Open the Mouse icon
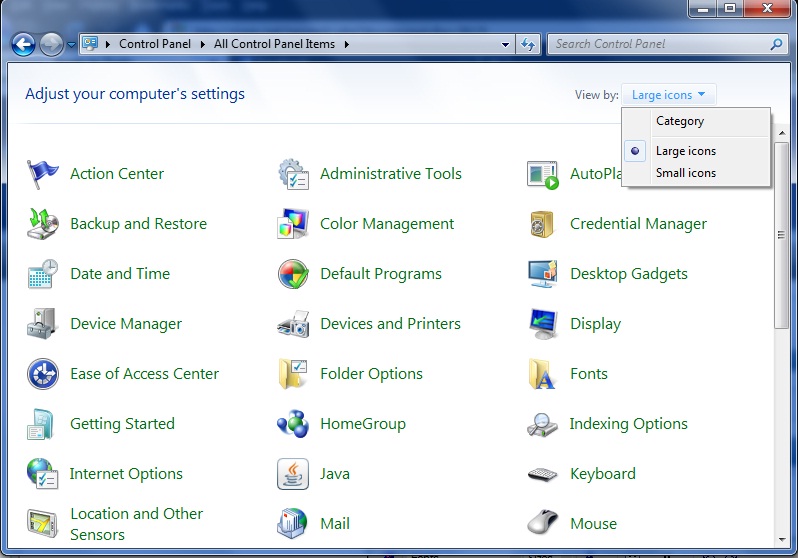This screenshot has width=798, height=558. (x=543, y=522)
